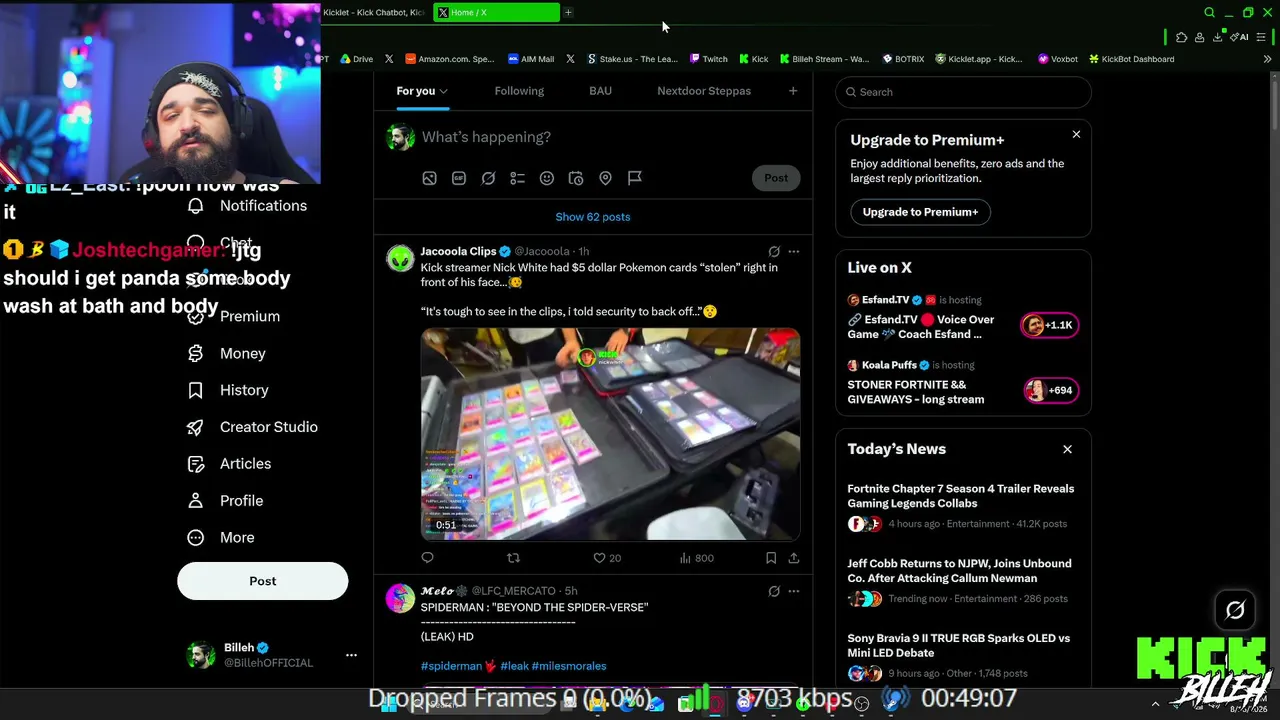Screen dimensions: 1280x720
Task: Open browser extensions puzzle icon
Action: (x=1182, y=38)
